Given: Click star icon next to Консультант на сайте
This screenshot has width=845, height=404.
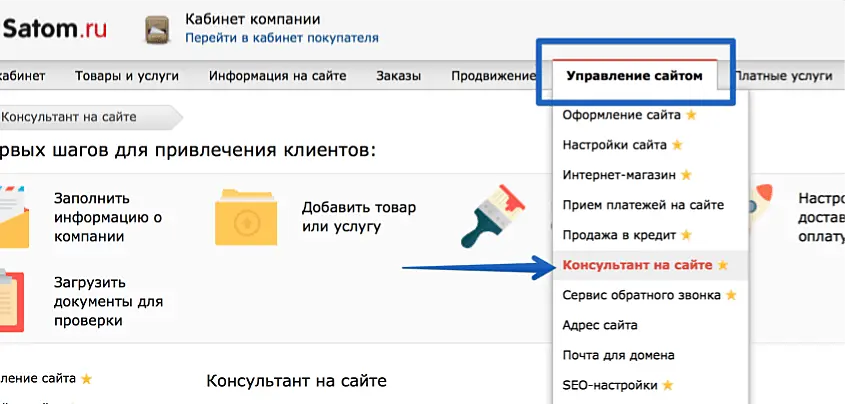Looking at the screenshot, I should [723, 265].
